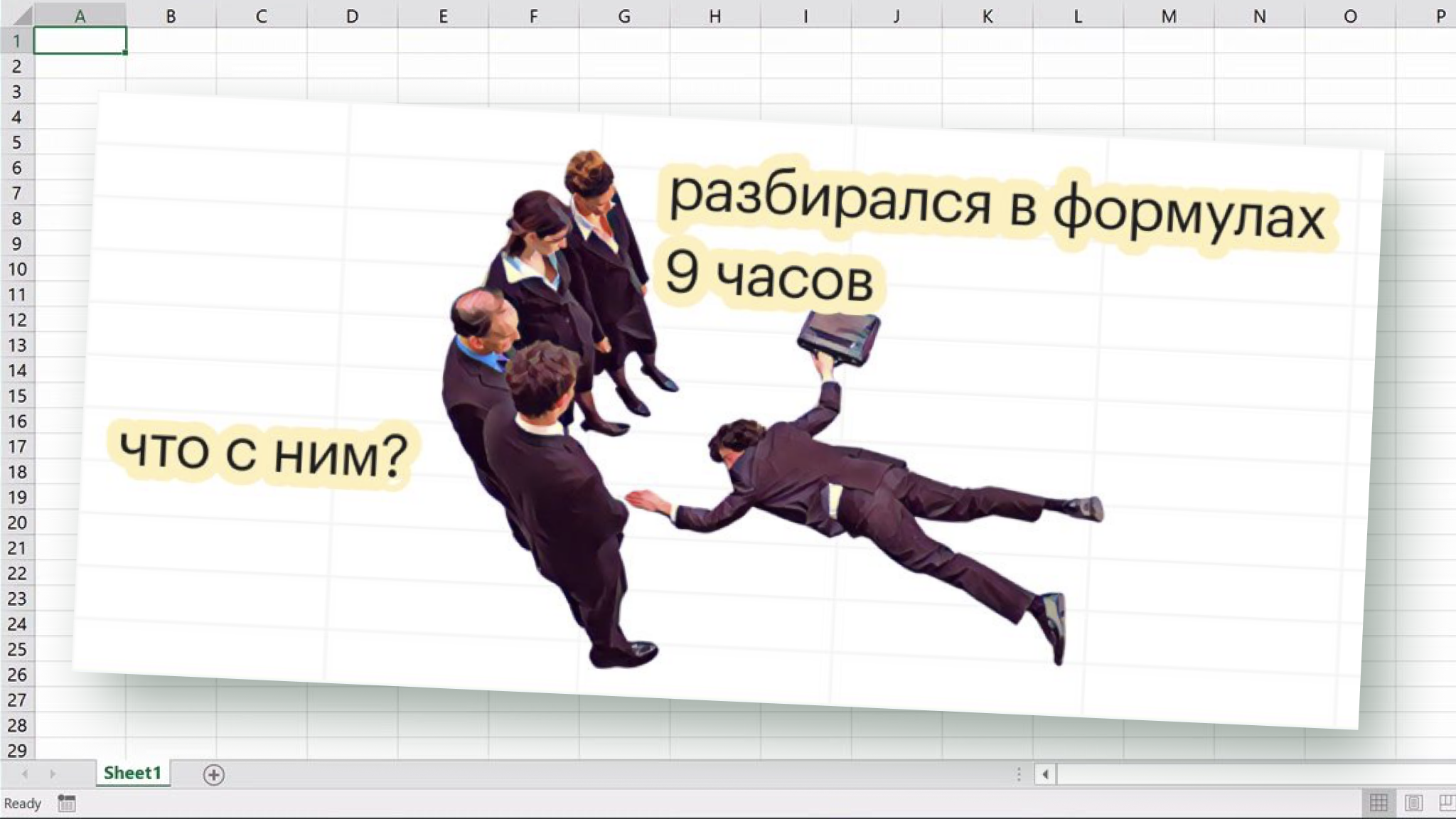Image resolution: width=1456 pixels, height=819 pixels.
Task: Select column A header
Action: coord(80,16)
